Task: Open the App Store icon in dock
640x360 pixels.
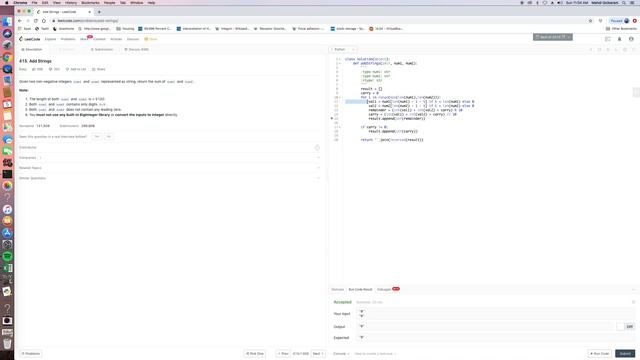Action: tap(7, 233)
